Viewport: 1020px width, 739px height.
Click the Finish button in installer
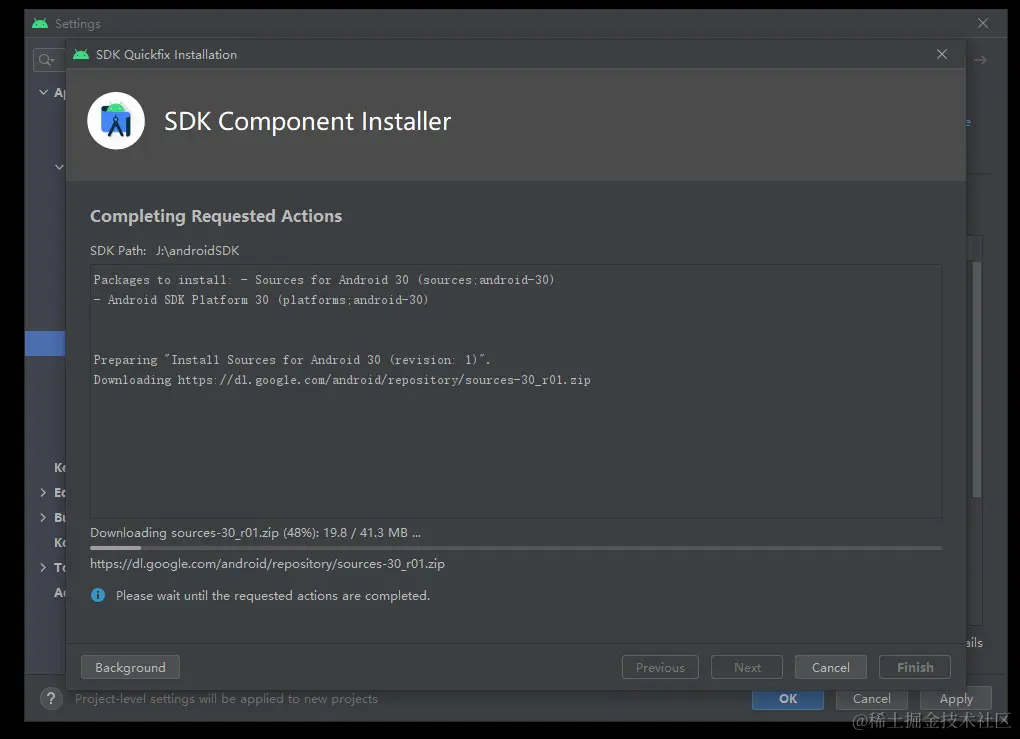coord(915,667)
